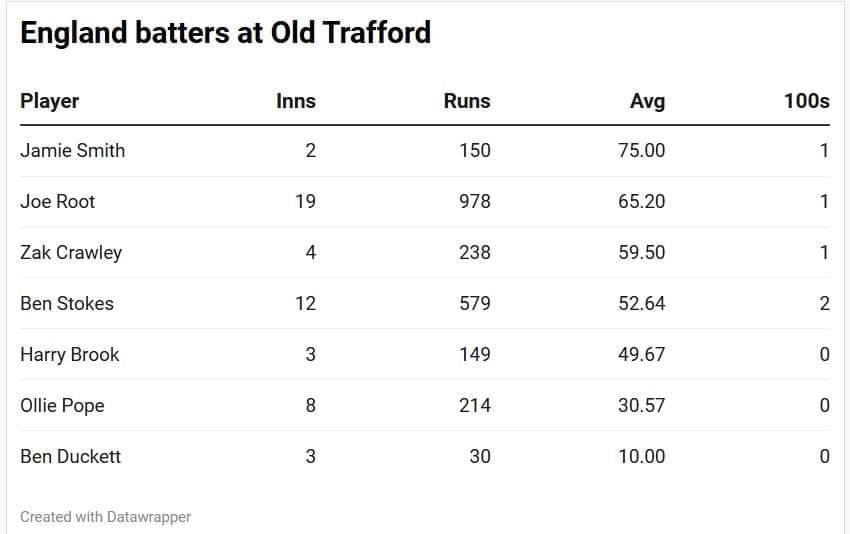Select the Runs column header

click(467, 101)
